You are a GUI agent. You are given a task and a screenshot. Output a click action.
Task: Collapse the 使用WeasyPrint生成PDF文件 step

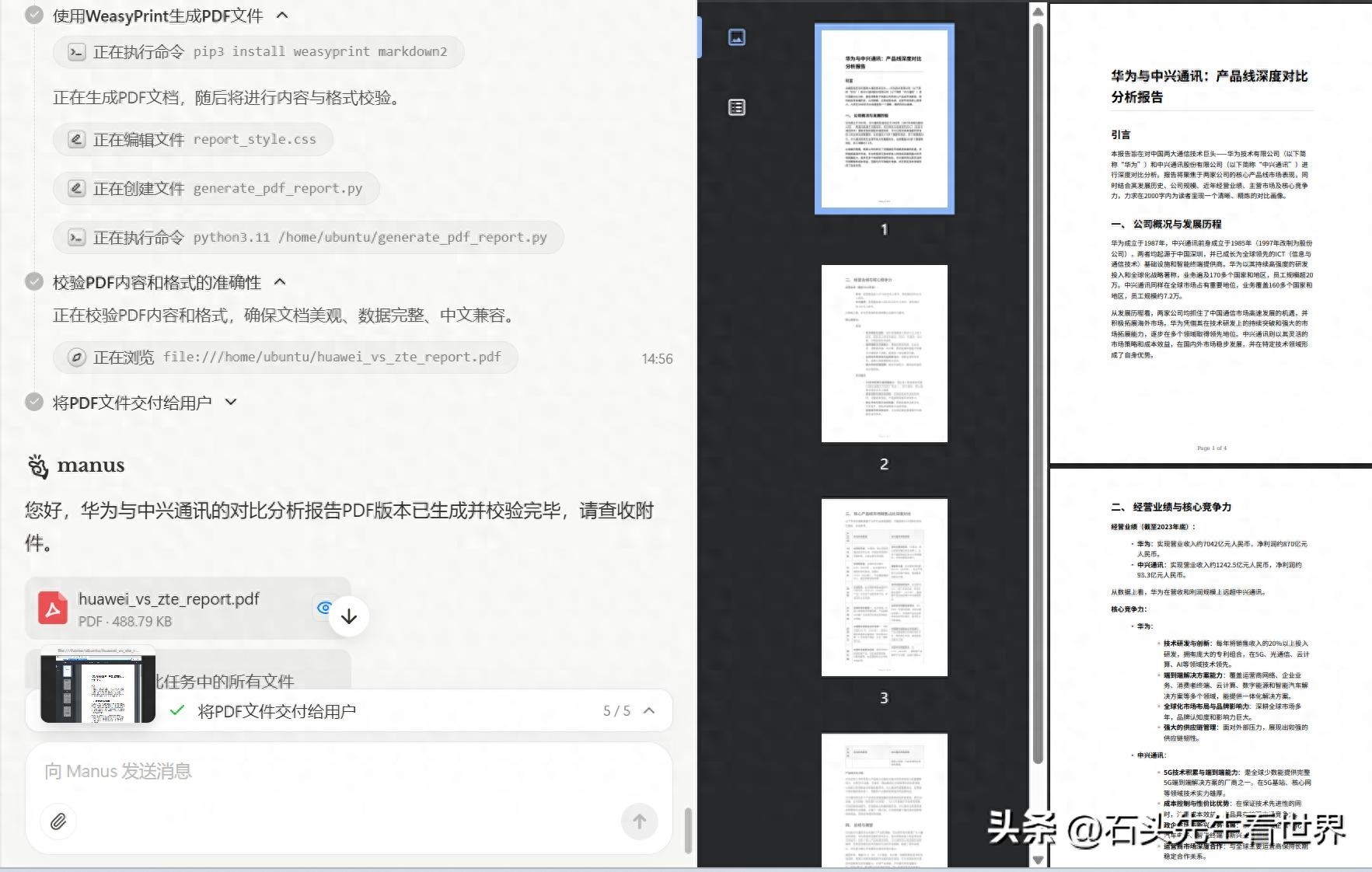(x=282, y=16)
